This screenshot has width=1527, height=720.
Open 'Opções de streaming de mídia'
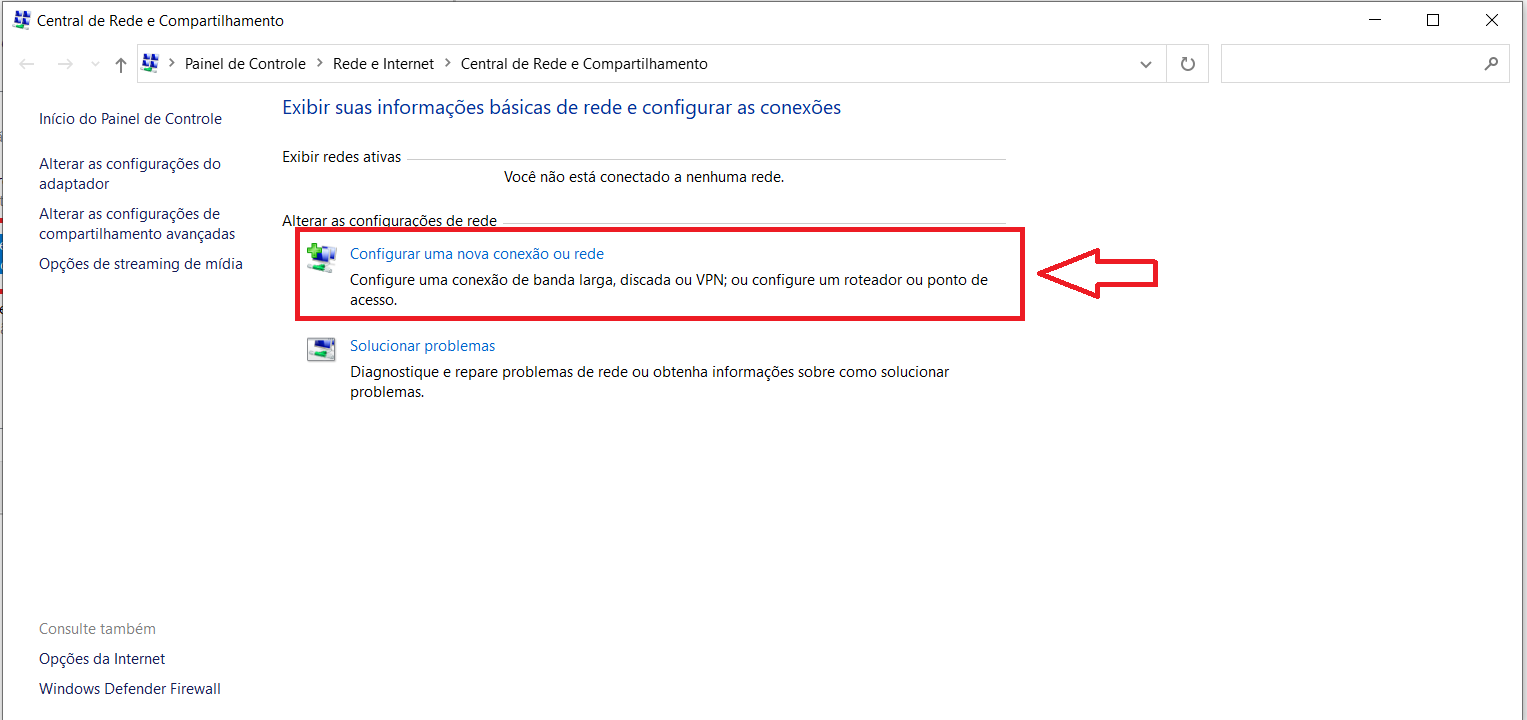pos(141,264)
